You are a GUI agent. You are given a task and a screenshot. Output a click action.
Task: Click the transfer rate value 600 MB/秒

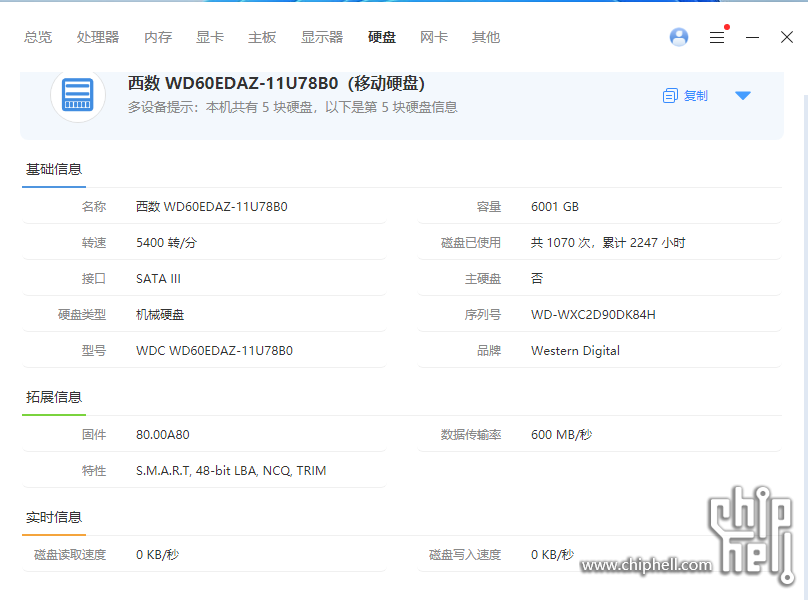click(562, 435)
